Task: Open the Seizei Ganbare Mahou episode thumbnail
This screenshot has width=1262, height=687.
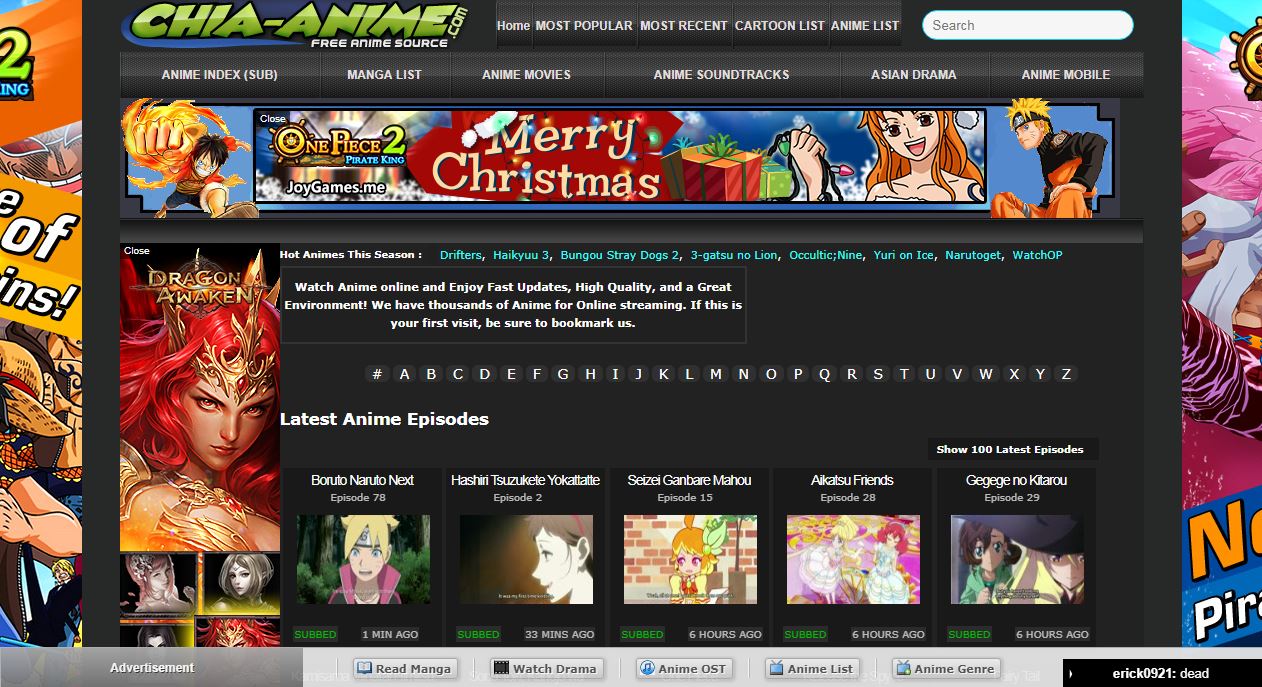Action: tap(690, 559)
